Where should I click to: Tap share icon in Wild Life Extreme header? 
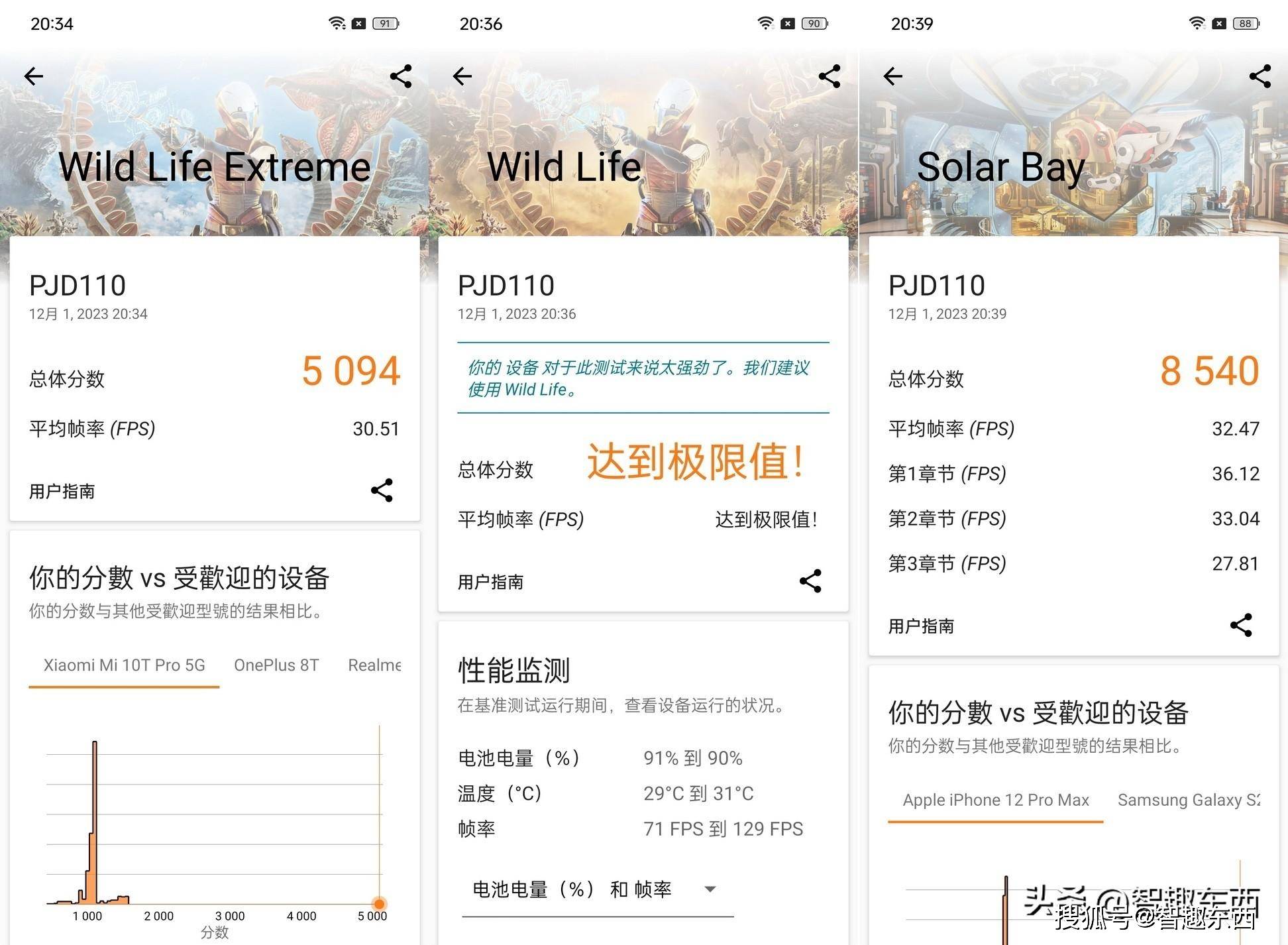[x=401, y=76]
